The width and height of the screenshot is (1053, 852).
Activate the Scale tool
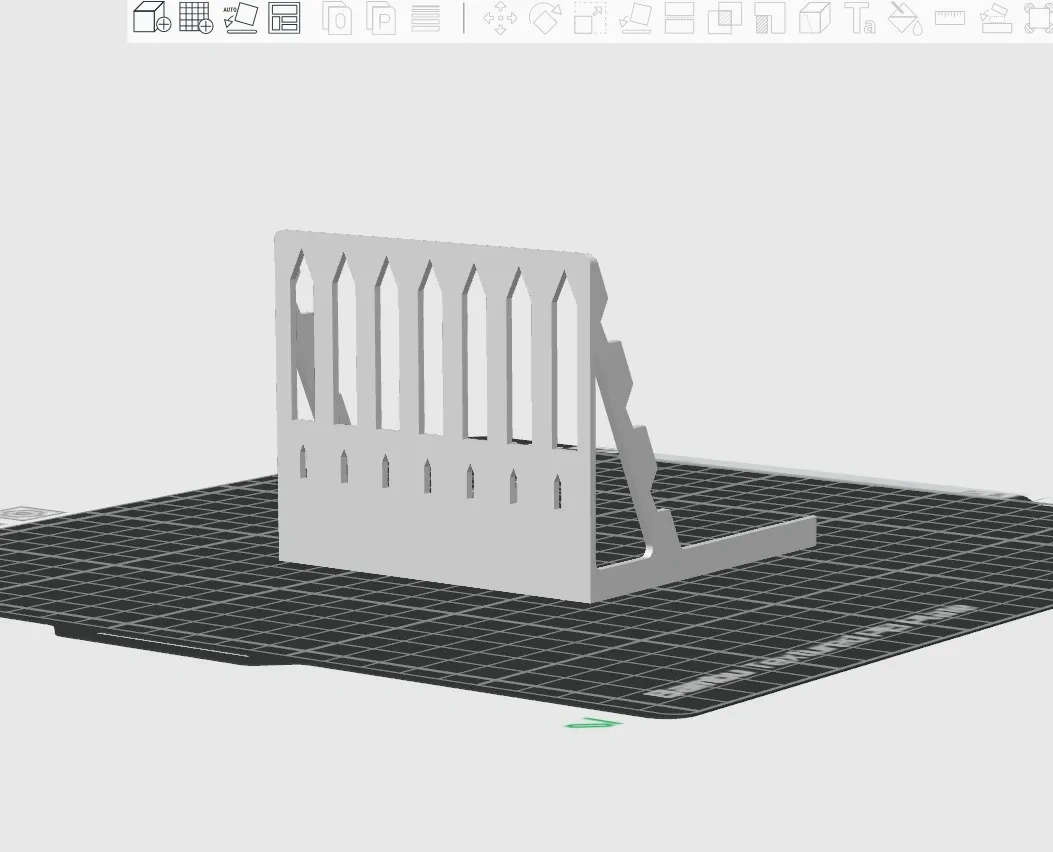[590, 18]
